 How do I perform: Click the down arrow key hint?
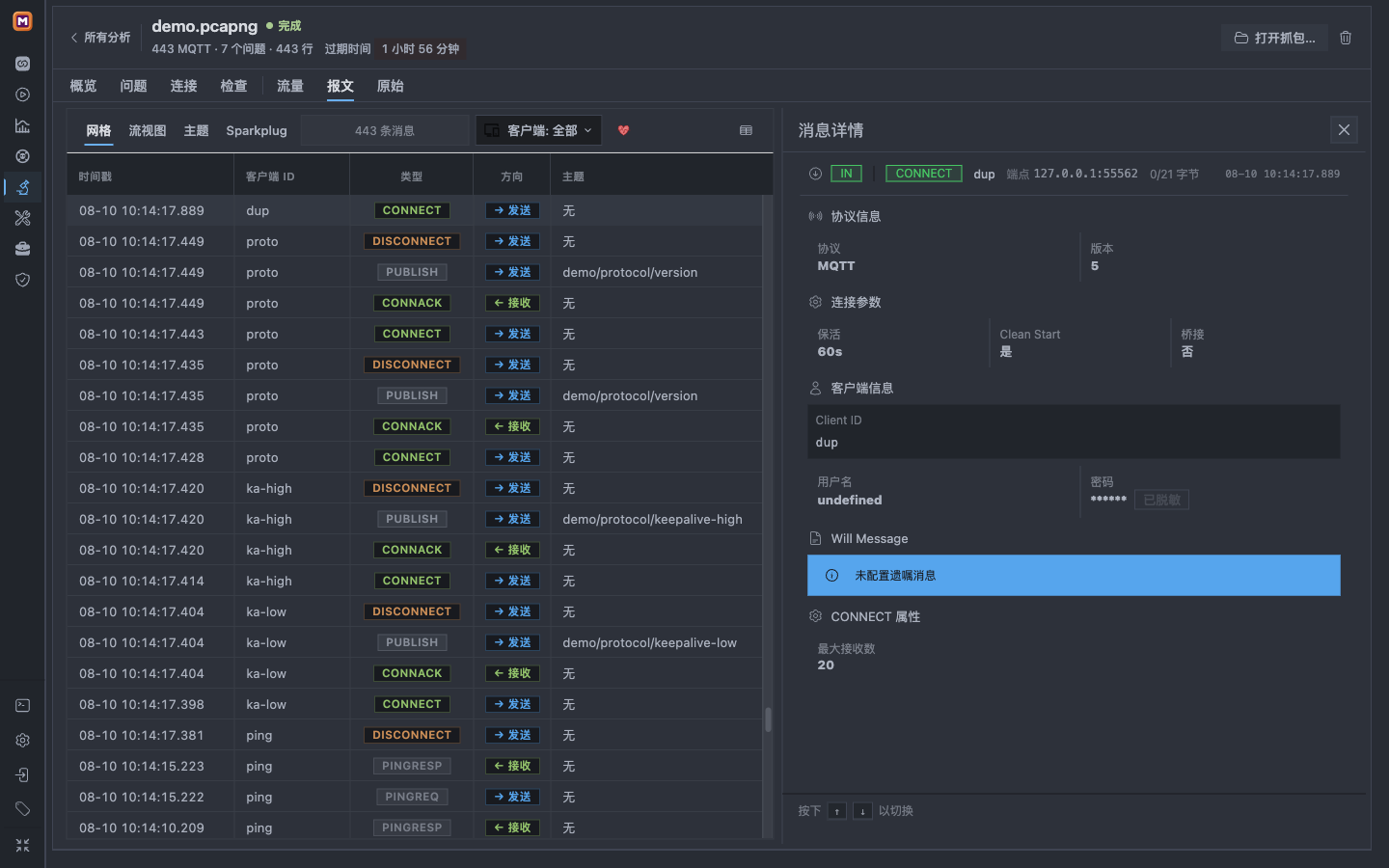point(862,811)
